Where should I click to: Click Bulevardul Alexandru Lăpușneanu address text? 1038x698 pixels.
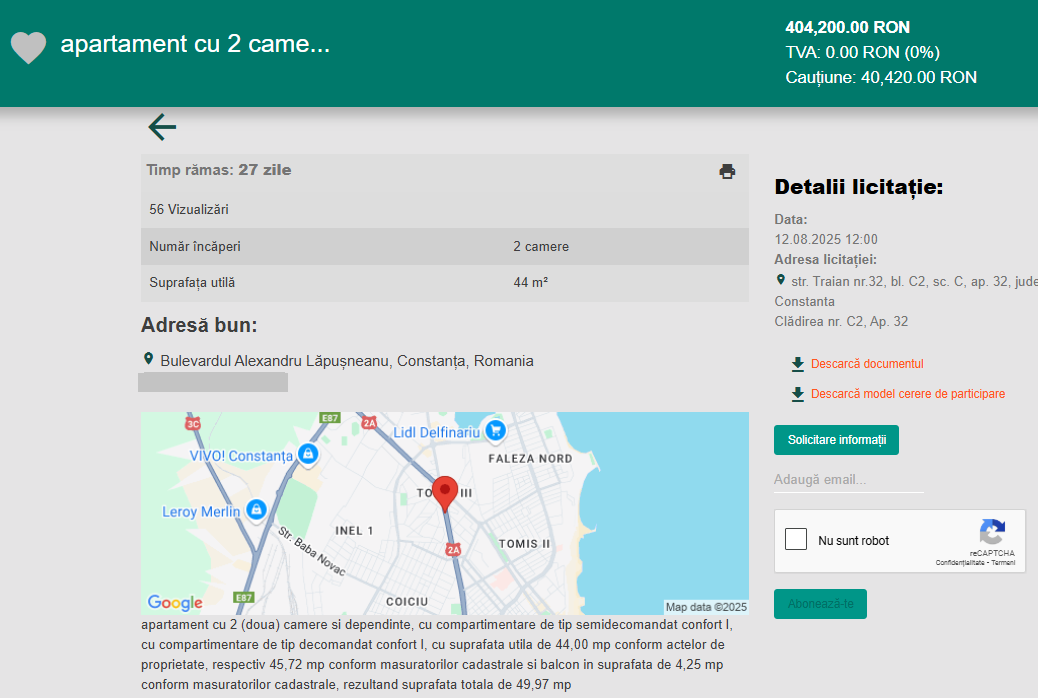pos(347,361)
